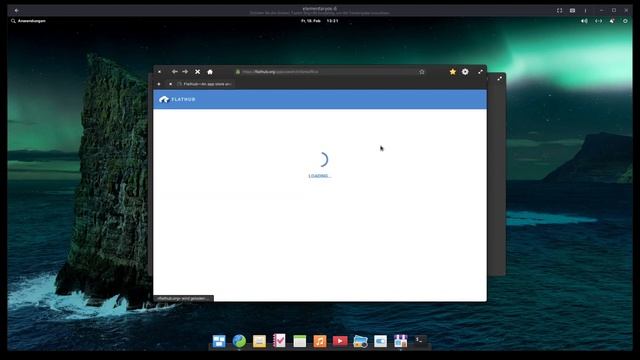Launch the Music app from the dock

[x=320, y=341]
